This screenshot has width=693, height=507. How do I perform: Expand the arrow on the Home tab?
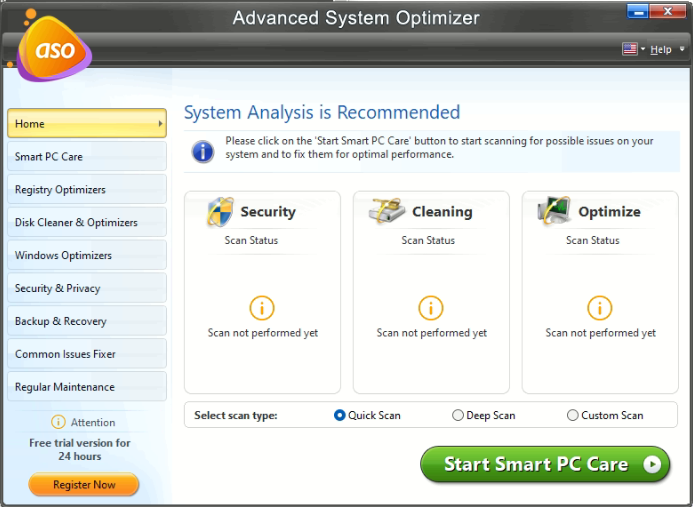[x=160, y=123]
